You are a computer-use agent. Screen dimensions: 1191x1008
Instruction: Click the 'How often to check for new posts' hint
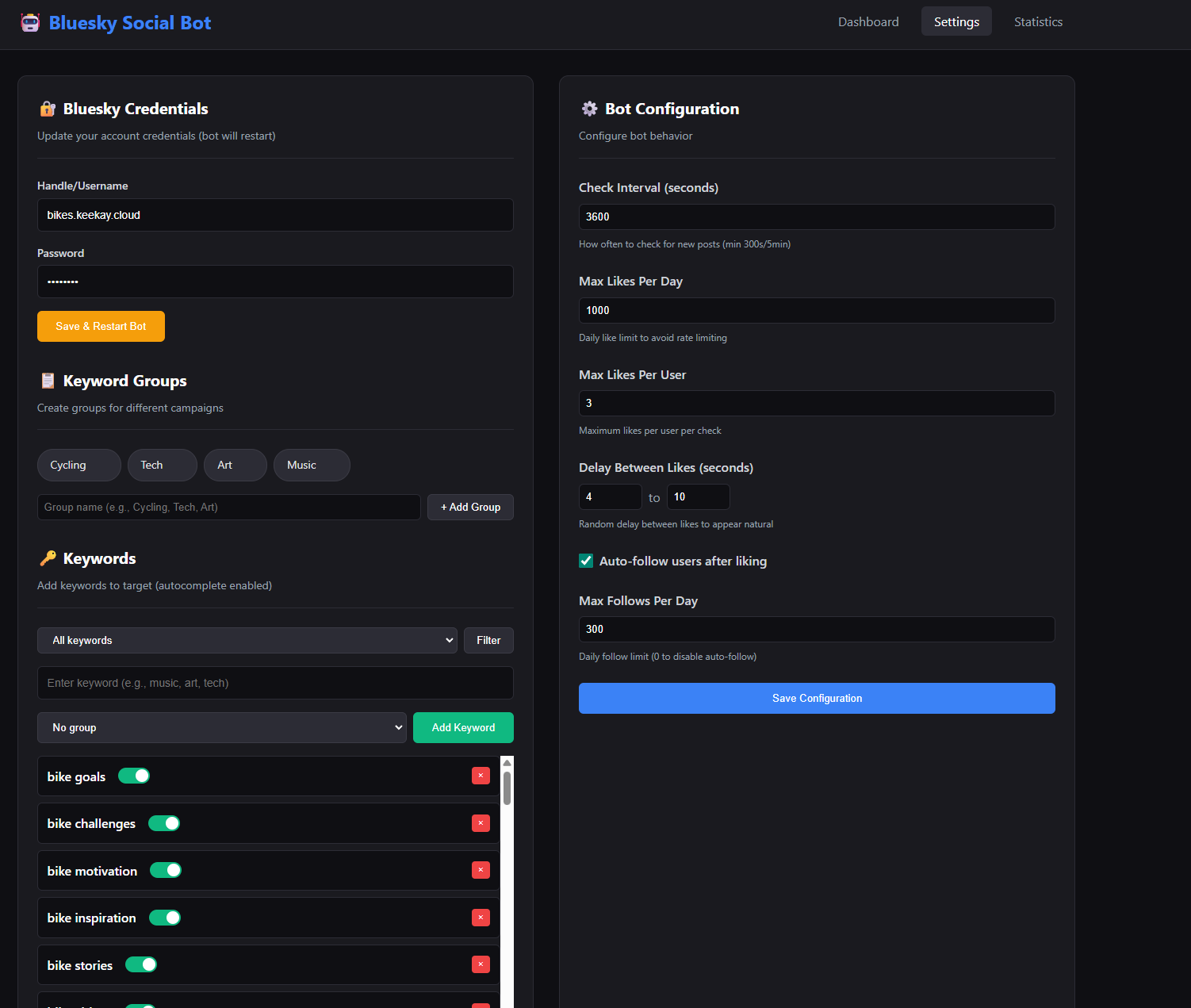point(684,244)
